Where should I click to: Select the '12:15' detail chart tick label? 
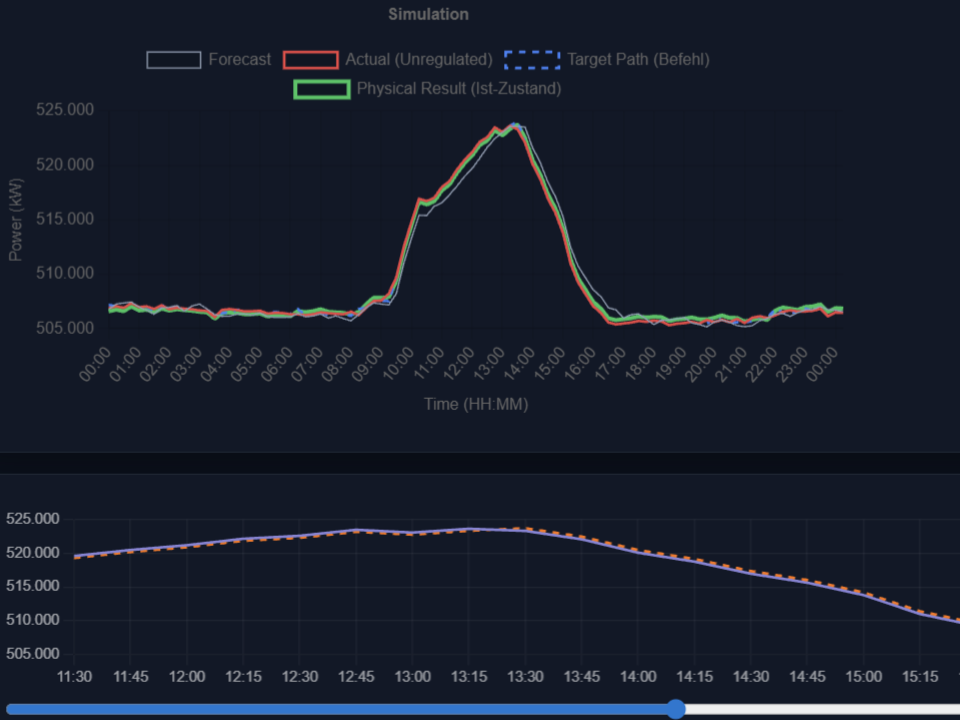[x=244, y=677]
